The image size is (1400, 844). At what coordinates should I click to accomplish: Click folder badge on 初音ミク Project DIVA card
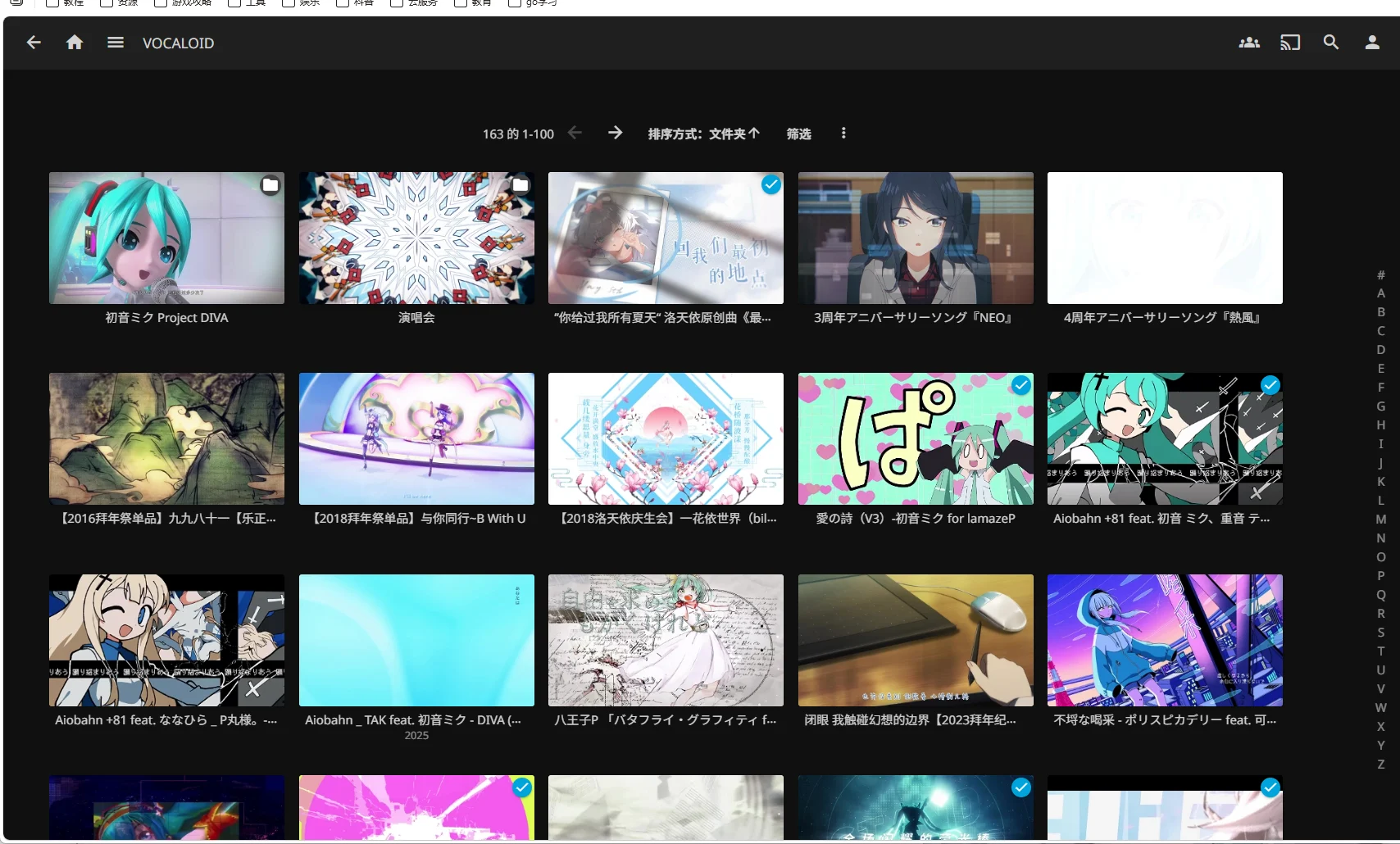click(x=270, y=185)
